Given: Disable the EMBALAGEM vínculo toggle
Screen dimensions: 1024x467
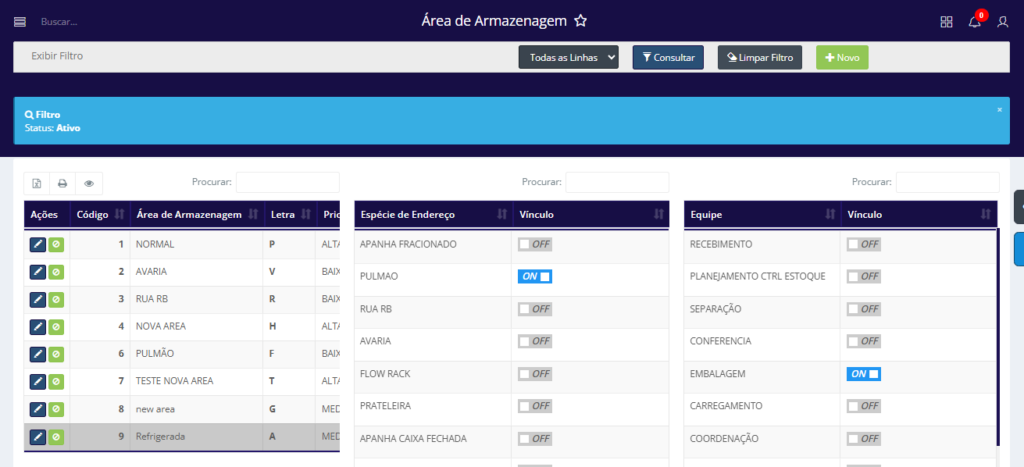Looking at the screenshot, I should pyautogui.click(x=863, y=374).
